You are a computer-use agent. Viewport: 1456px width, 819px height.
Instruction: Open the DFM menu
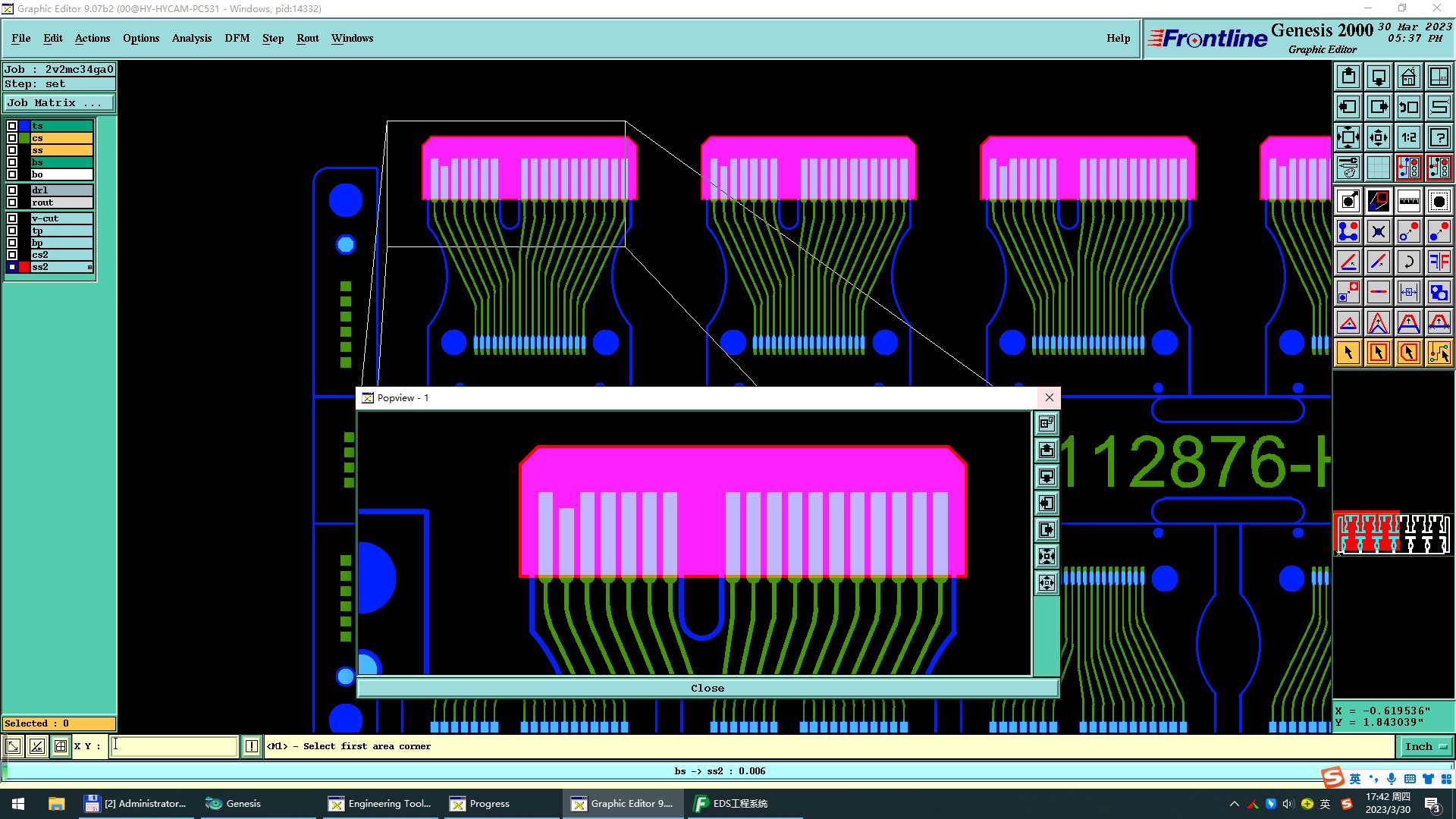point(237,38)
